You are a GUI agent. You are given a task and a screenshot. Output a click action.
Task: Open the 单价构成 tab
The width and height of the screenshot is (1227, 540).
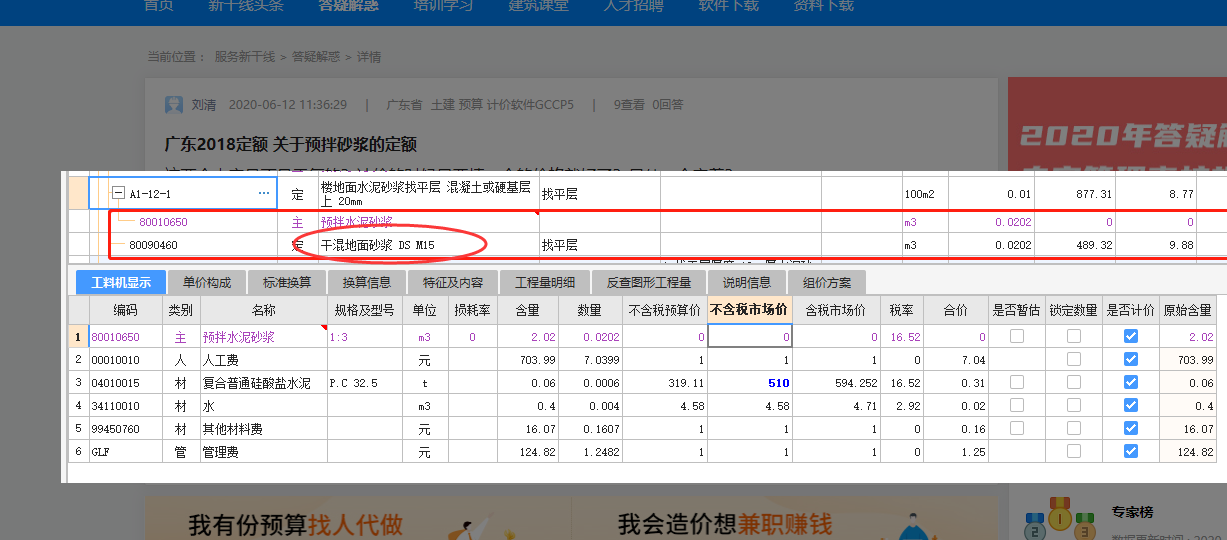(206, 283)
